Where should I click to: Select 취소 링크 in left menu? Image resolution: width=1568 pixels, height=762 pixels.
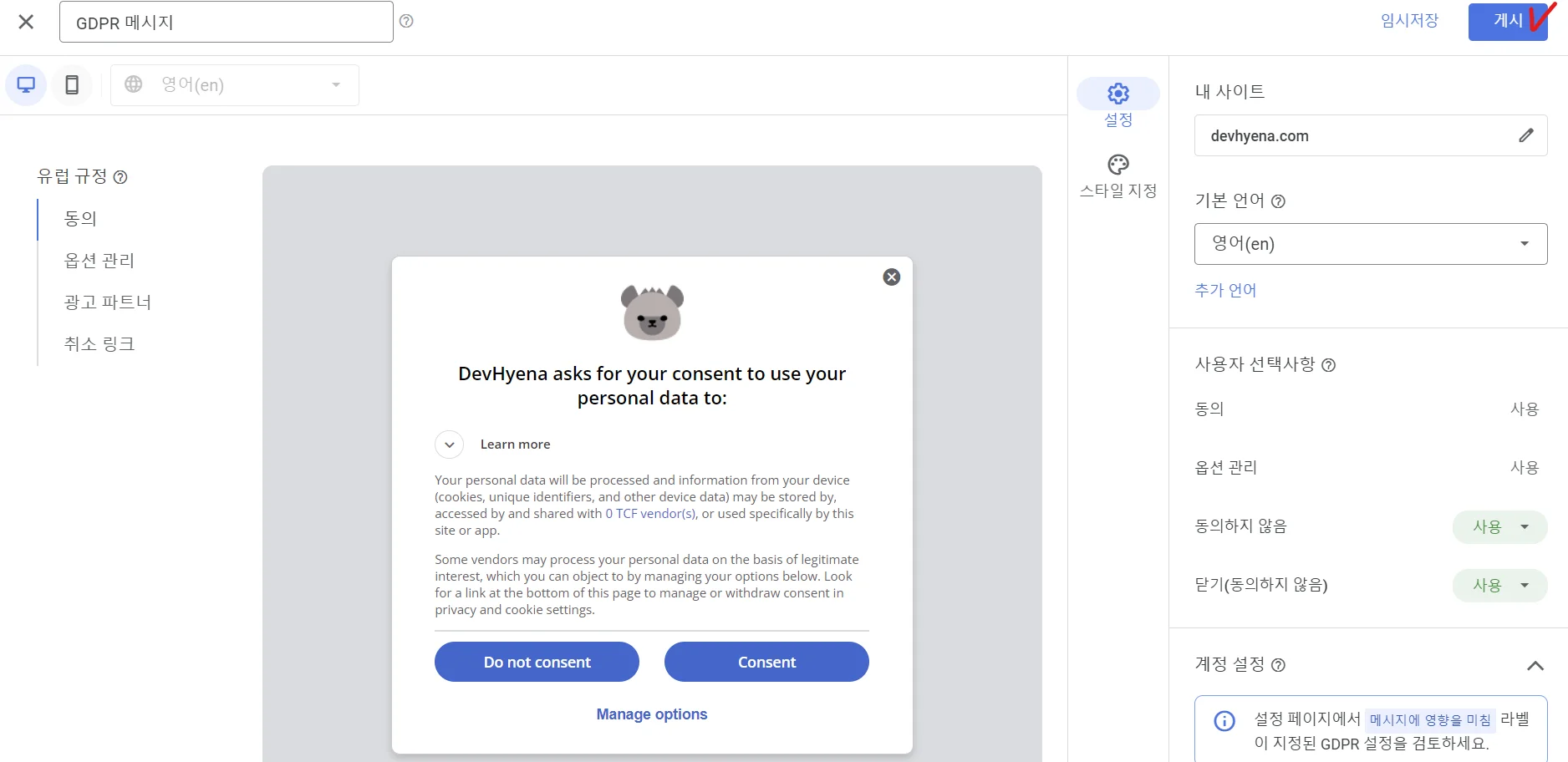(99, 344)
